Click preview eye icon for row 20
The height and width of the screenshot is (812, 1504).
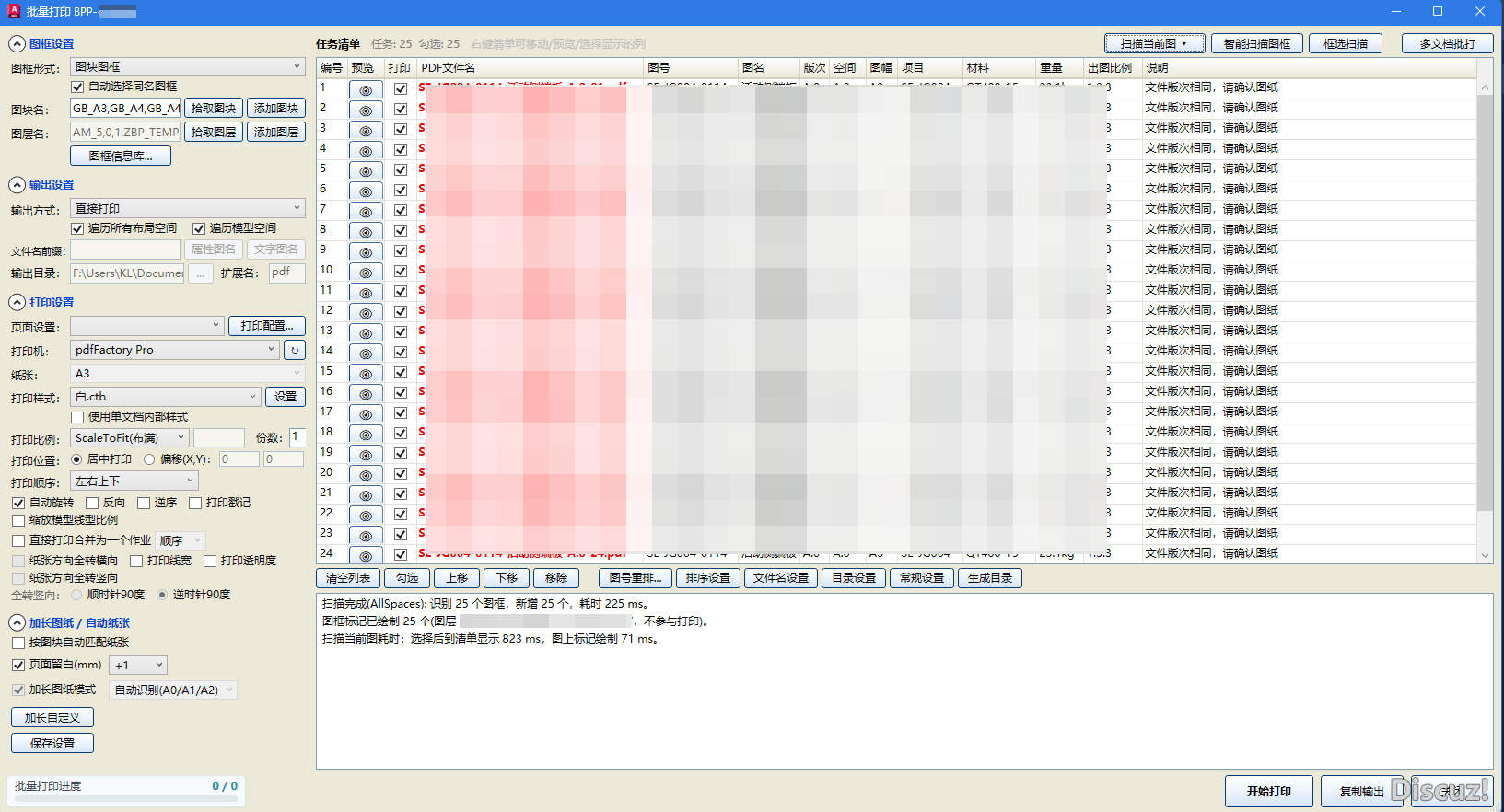pos(366,475)
